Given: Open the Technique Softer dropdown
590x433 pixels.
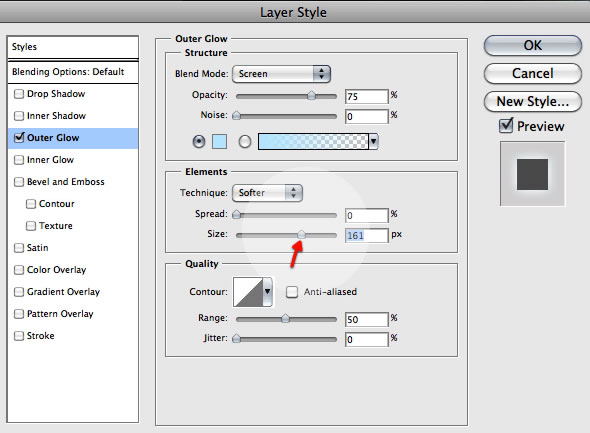Looking at the screenshot, I should pos(267,193).
